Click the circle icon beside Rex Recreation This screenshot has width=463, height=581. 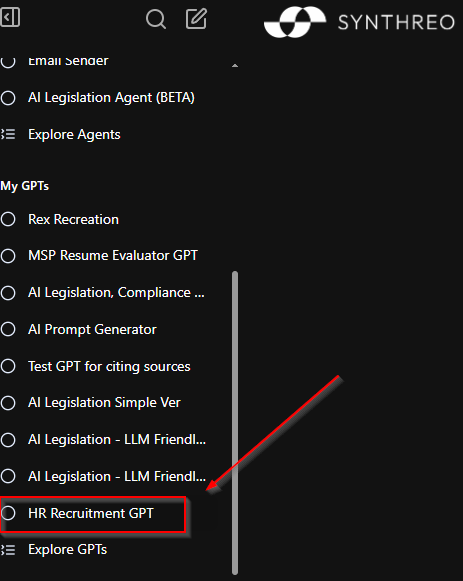[x=8, y=219]
